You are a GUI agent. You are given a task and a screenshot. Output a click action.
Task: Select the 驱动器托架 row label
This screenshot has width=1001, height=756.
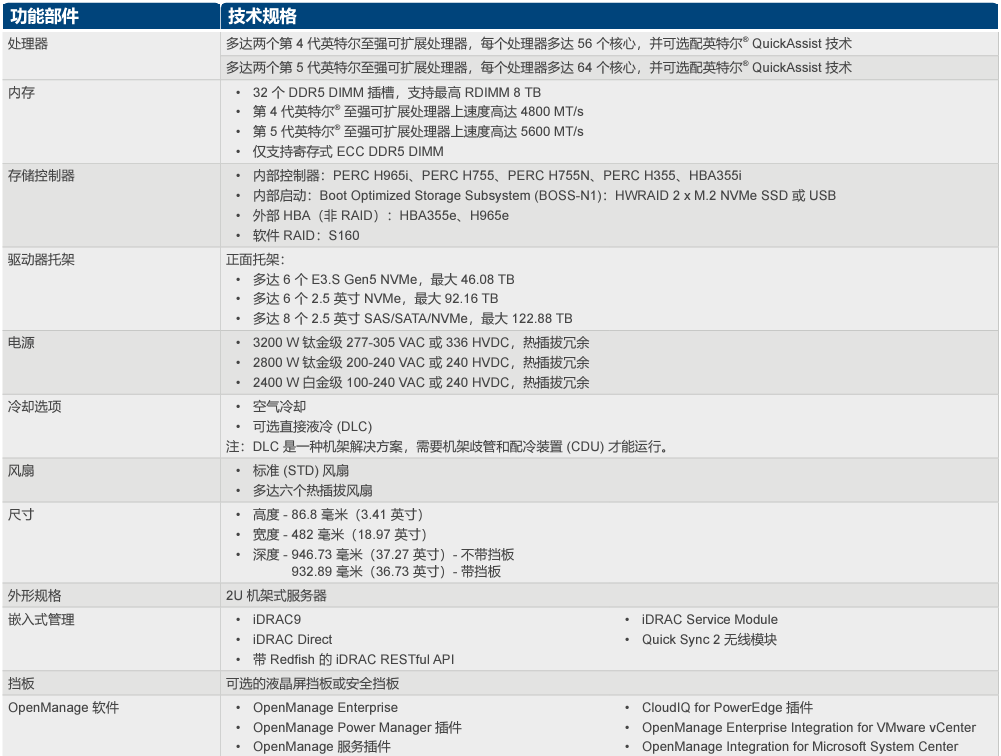pos(41,260)
